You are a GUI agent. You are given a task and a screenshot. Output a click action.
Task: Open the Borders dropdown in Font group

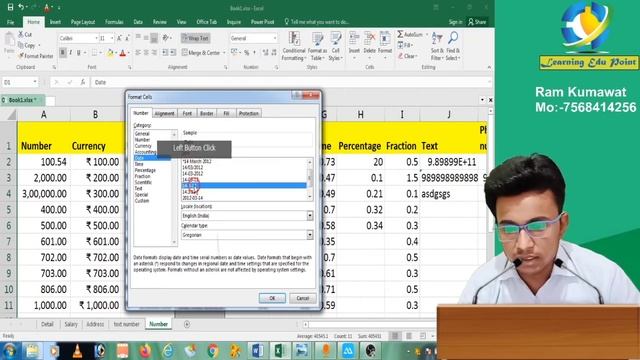pyautogui.click(x=100, y=53)
